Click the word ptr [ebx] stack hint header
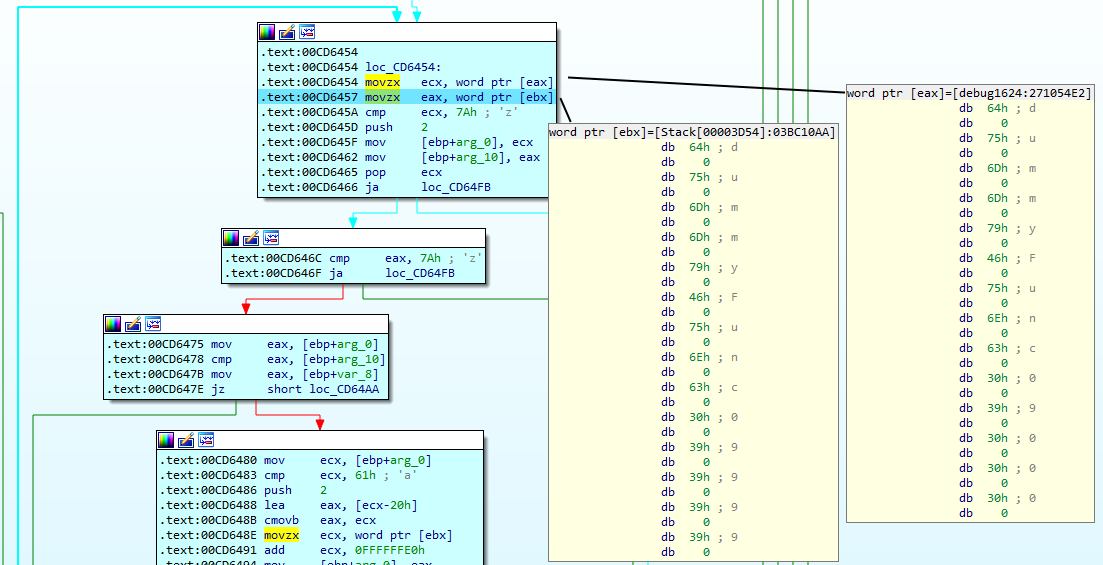Viewport: 1103px width, 565px height. [692, 133]
